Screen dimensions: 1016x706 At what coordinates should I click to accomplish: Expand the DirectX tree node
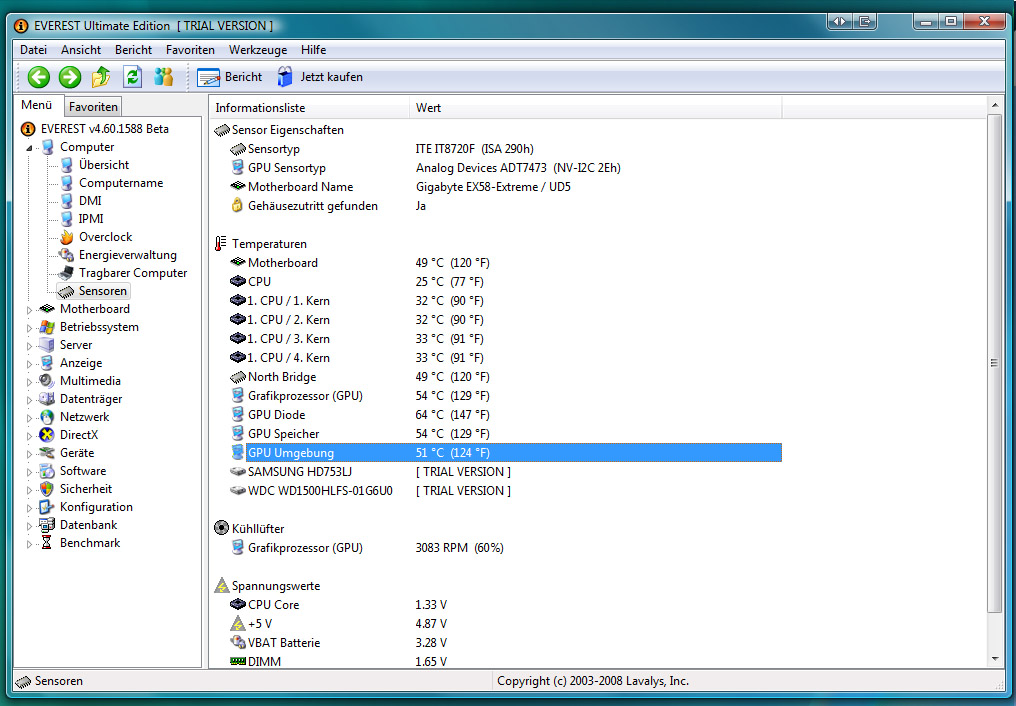29,435
